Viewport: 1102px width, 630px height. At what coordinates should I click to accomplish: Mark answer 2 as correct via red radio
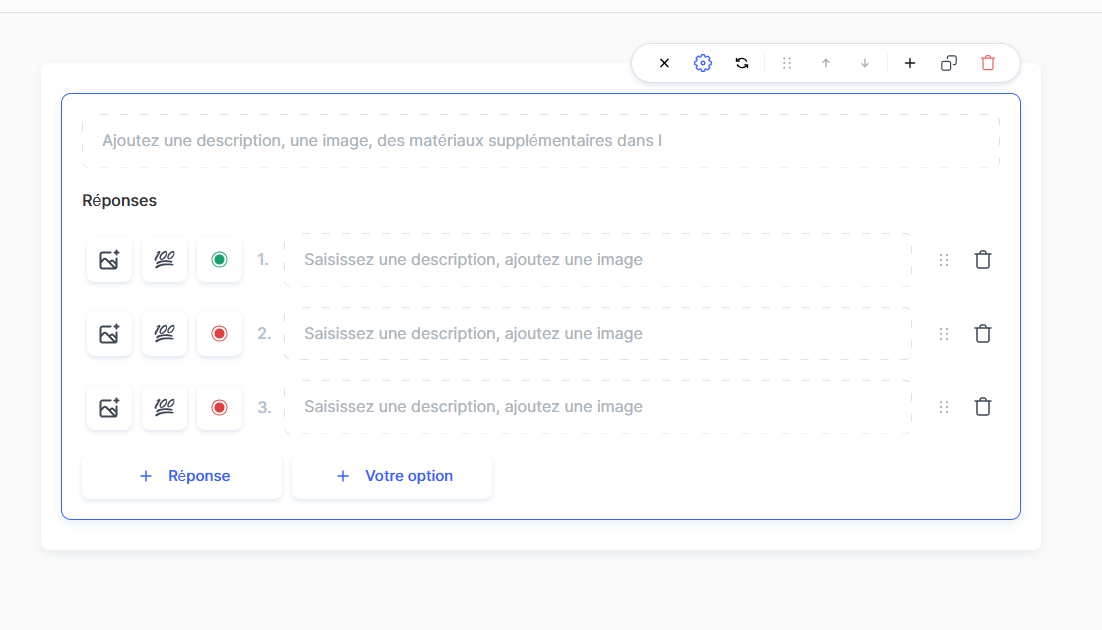(219, 334)
